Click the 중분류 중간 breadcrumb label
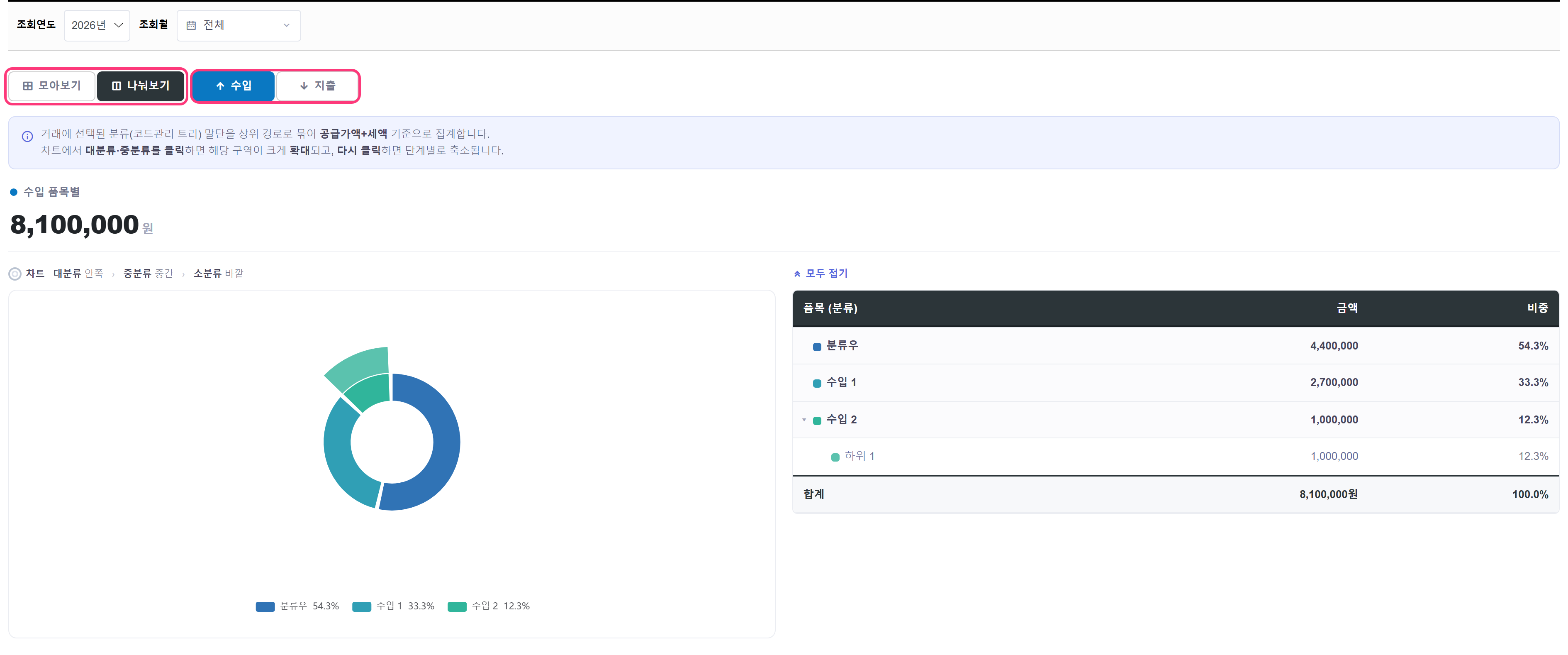Screen dimensions: 1568x655 point(148,274)
